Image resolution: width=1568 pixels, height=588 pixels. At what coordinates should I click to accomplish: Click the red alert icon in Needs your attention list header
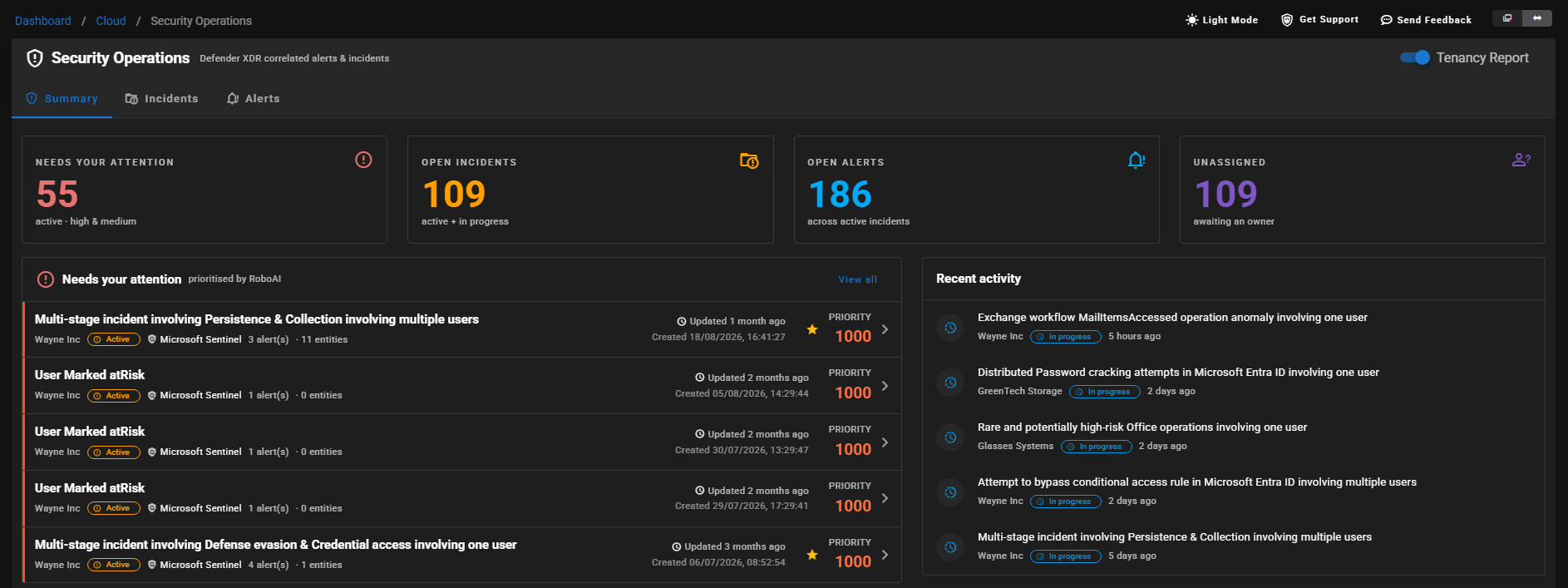46,279
